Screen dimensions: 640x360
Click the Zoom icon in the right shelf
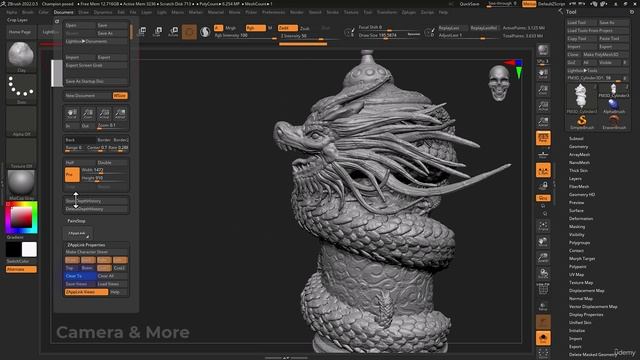(543, 90)
